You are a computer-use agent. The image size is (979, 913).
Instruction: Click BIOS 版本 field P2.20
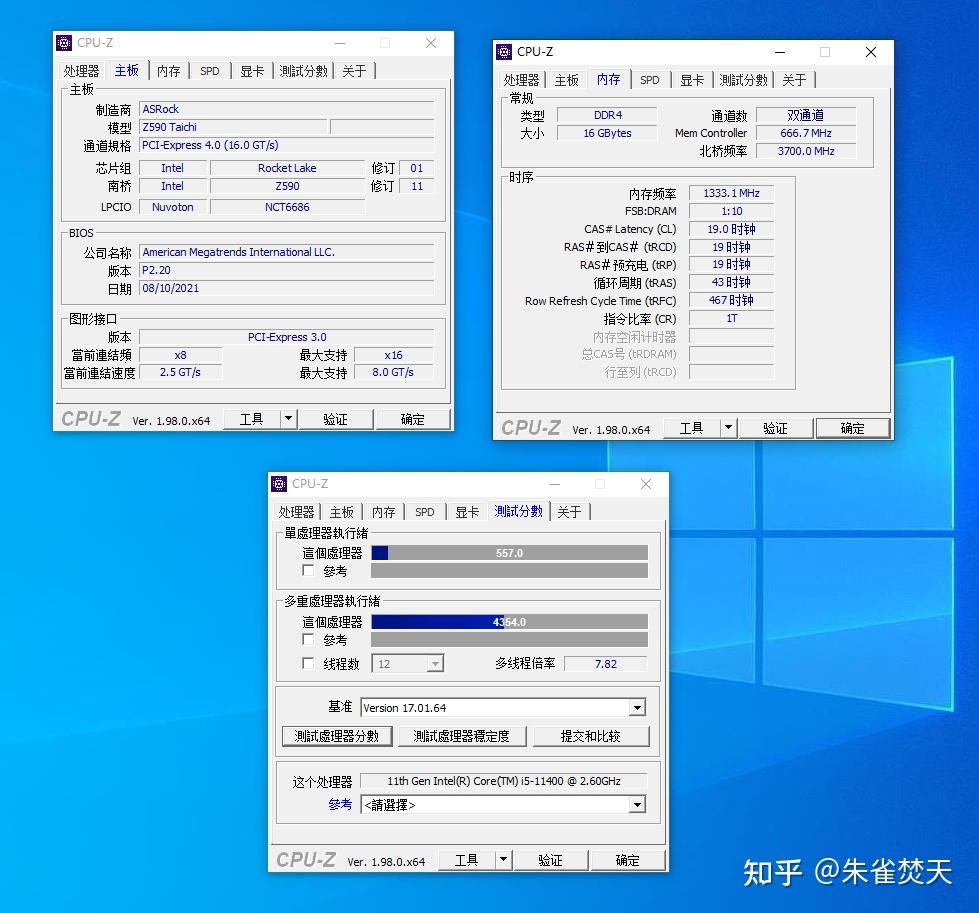coord(287,270)
